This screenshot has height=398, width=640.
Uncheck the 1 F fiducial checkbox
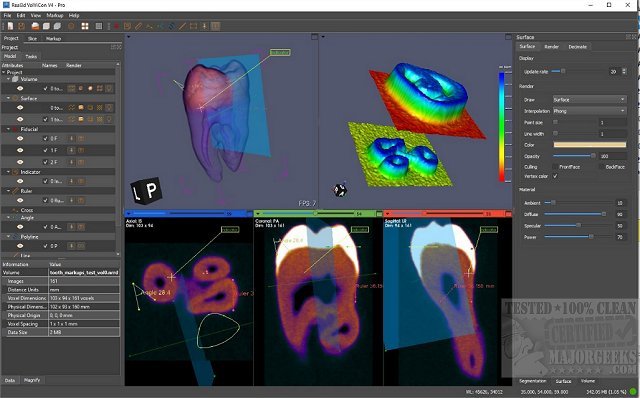click(x=46, y=150)
